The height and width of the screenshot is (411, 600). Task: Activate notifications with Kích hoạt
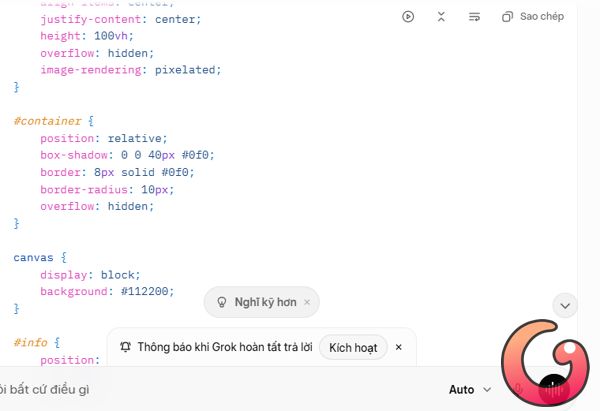tap(353, 347)
